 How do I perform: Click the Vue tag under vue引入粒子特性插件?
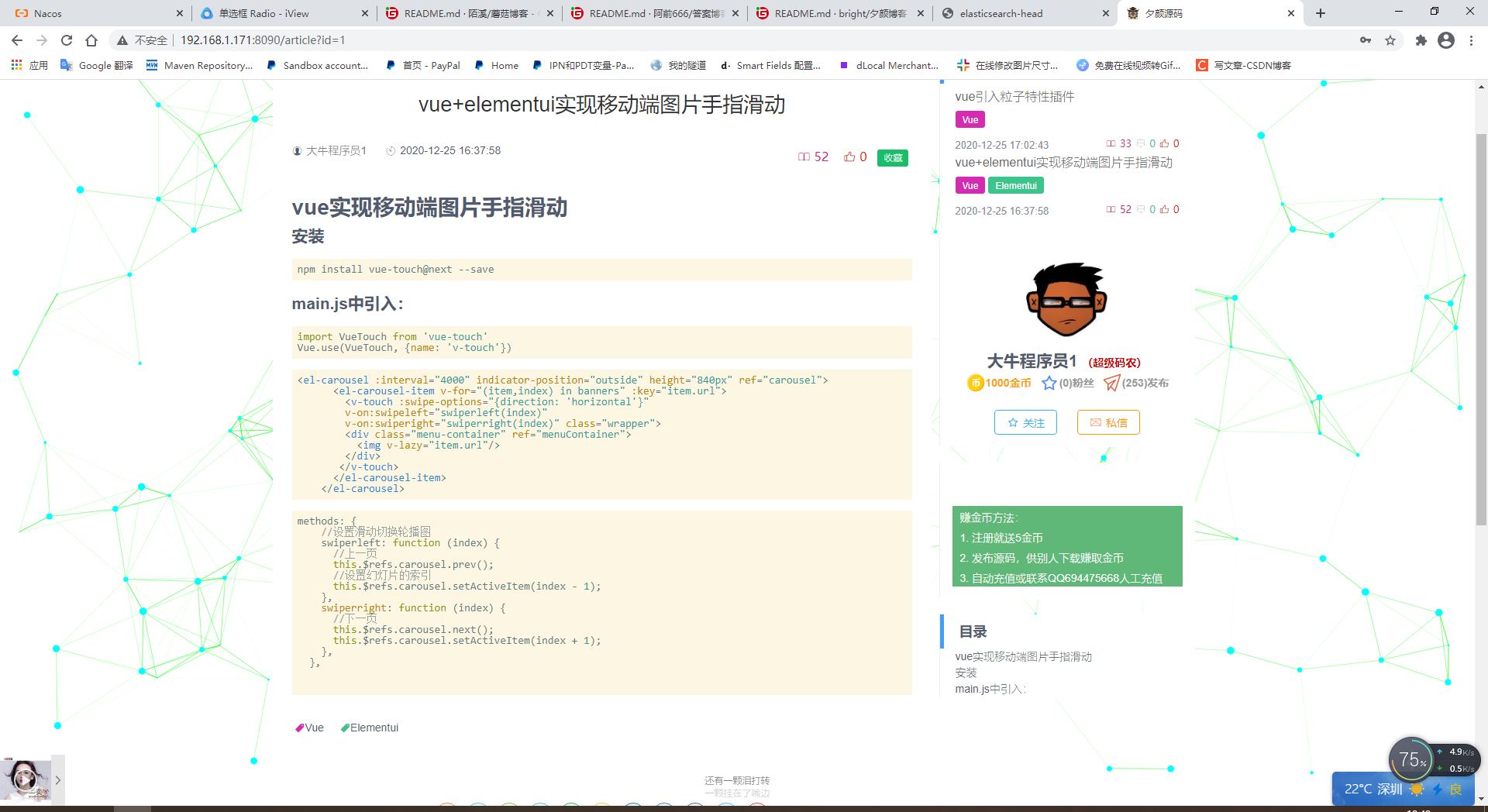pos(970,119)
